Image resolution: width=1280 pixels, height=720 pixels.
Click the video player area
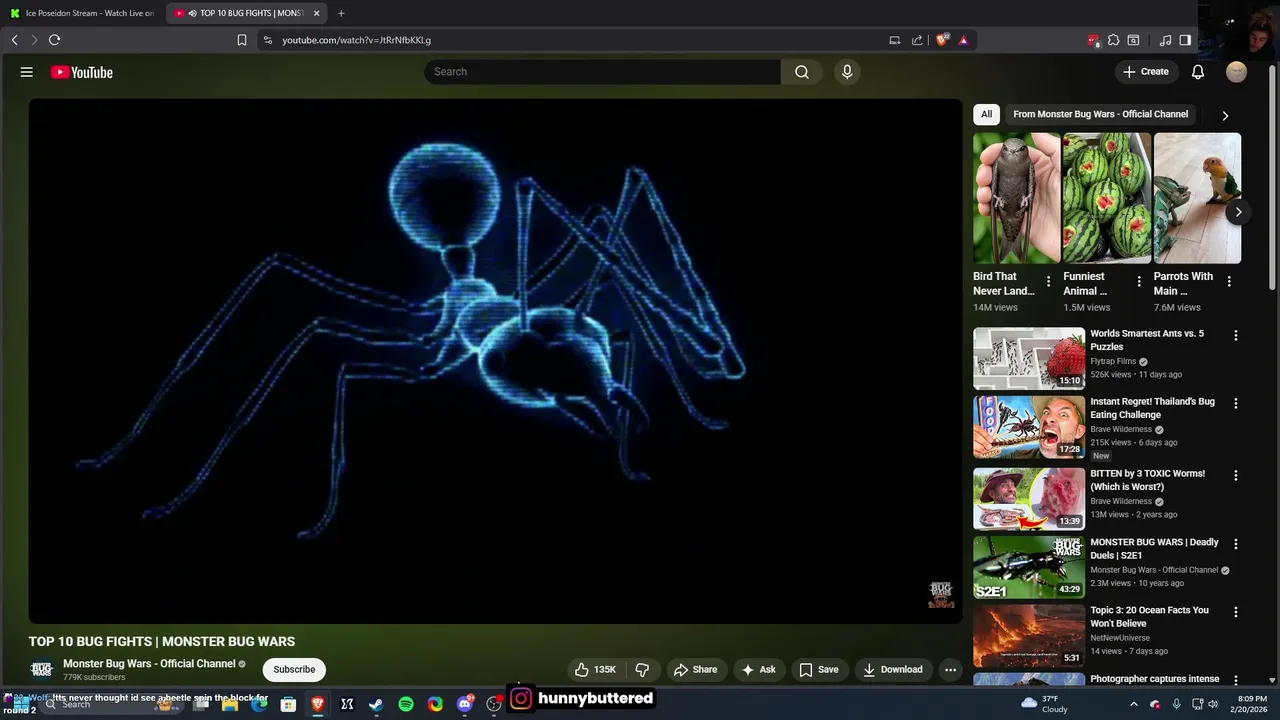[x=495, y=361]
